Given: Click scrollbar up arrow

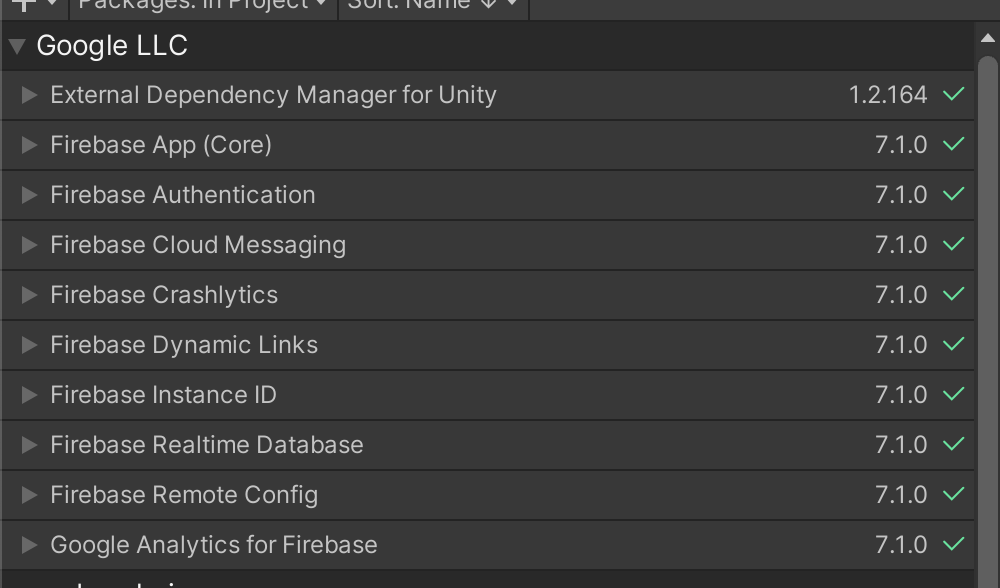Looking at the screenshot, I should (x=987, y=38).
